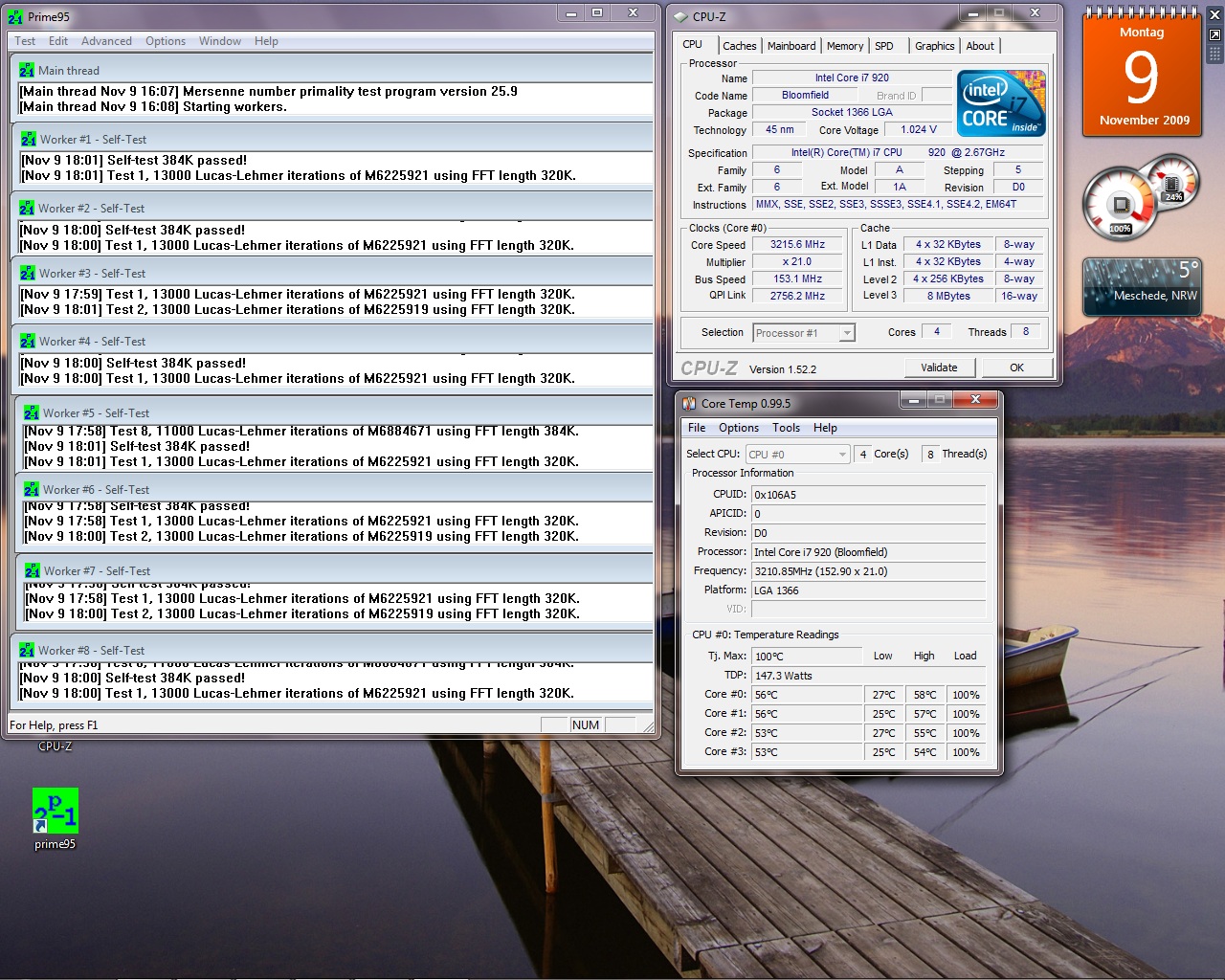1225x980 pixels.
Task: Switch to the Mainboard tab in CPU-Z
Action: click(x=791, y=46)
